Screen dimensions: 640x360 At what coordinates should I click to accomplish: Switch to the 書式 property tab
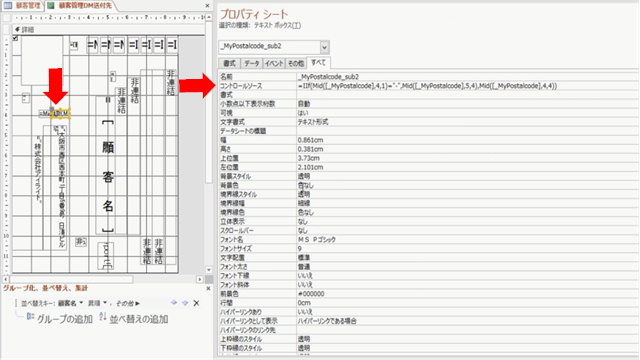[x=229, y=63]
